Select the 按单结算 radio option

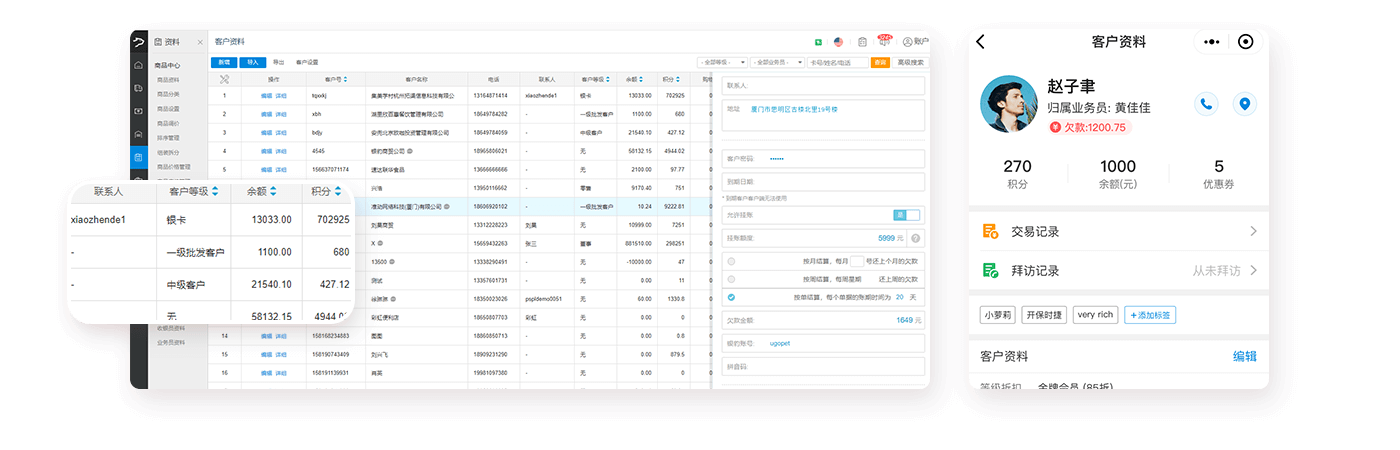tap(731, 297)
